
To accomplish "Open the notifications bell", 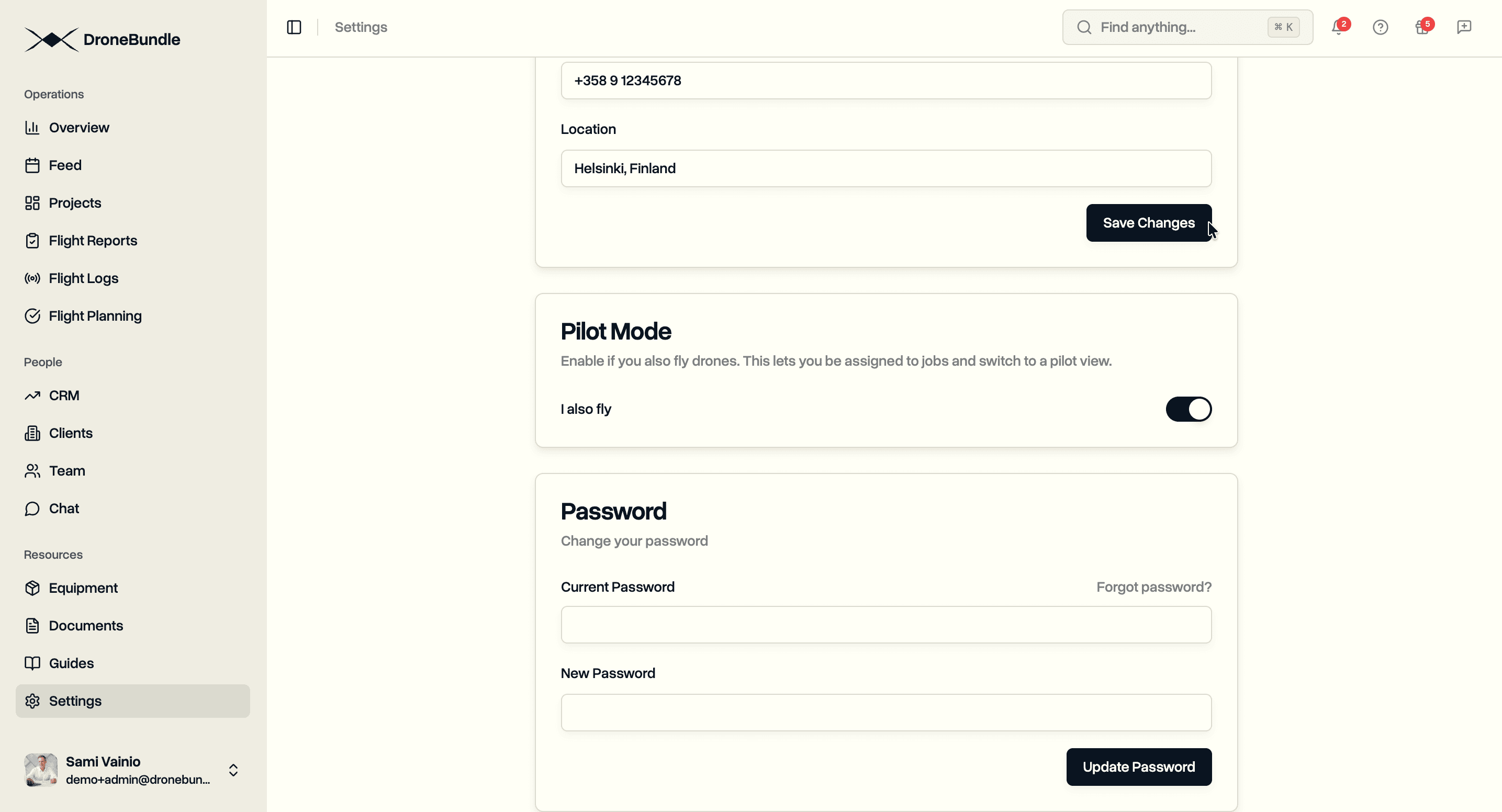I will point(1338,27).
